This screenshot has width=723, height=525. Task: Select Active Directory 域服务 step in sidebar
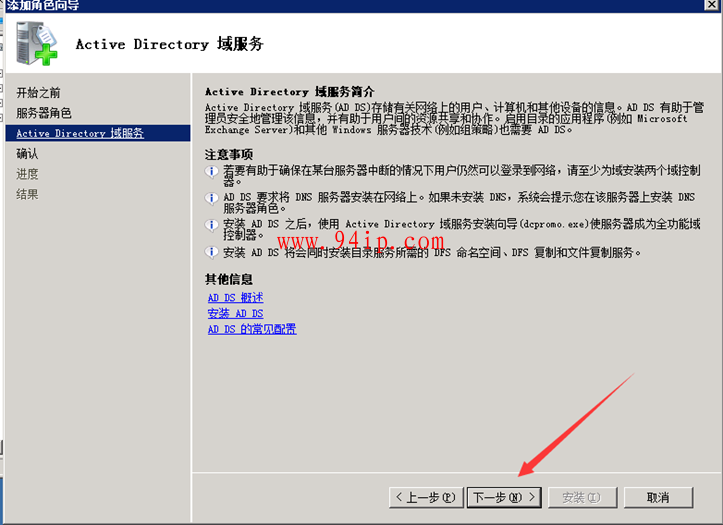click(x=98, y=133)
